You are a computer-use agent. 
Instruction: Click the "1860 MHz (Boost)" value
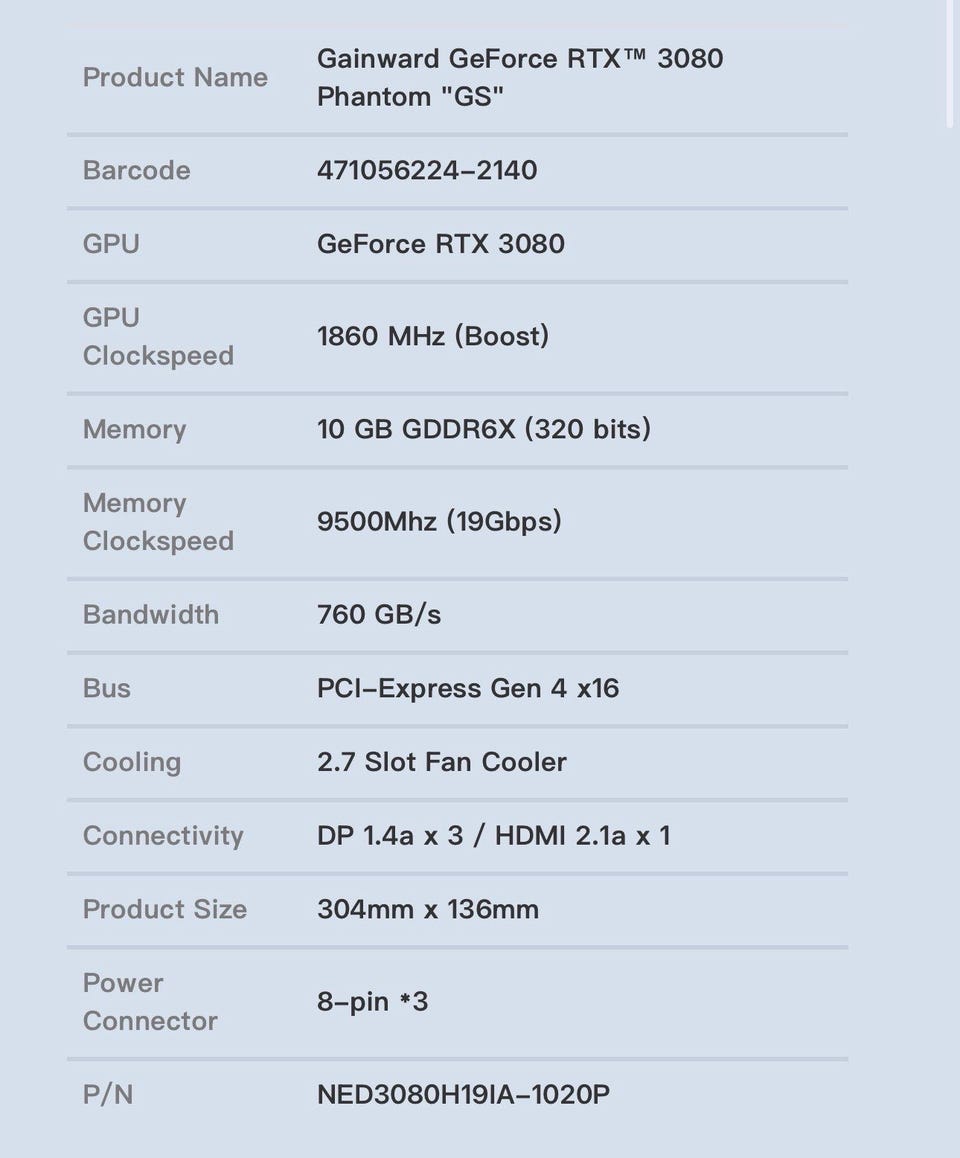coord(433,336)
